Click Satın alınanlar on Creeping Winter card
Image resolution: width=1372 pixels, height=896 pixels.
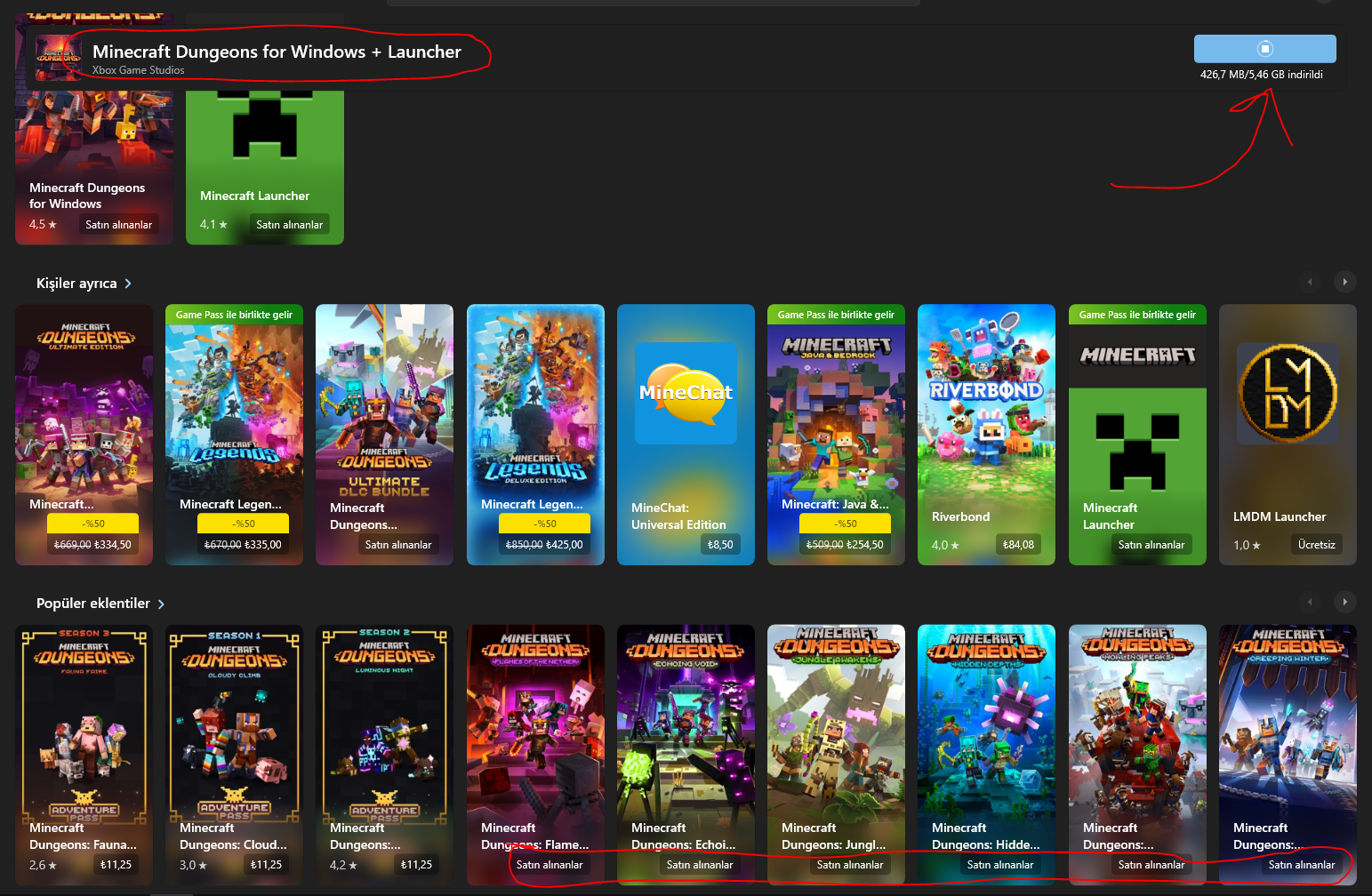pos(1302,865)
